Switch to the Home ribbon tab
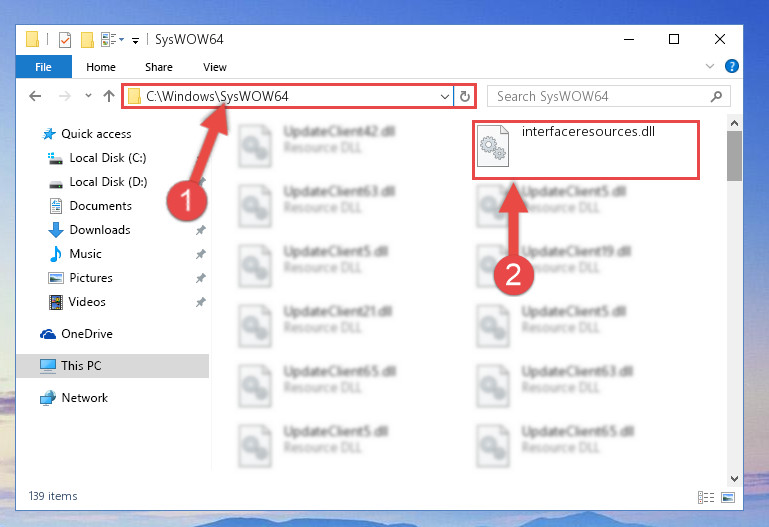 [101, 67]
